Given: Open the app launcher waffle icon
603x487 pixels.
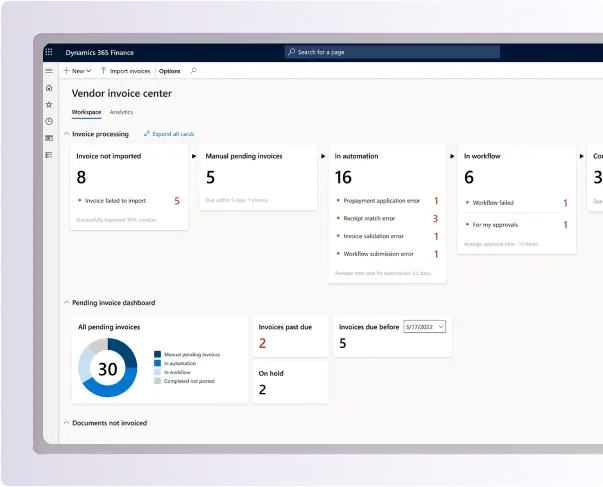Looking at the screenshot, I should [49, 52].
